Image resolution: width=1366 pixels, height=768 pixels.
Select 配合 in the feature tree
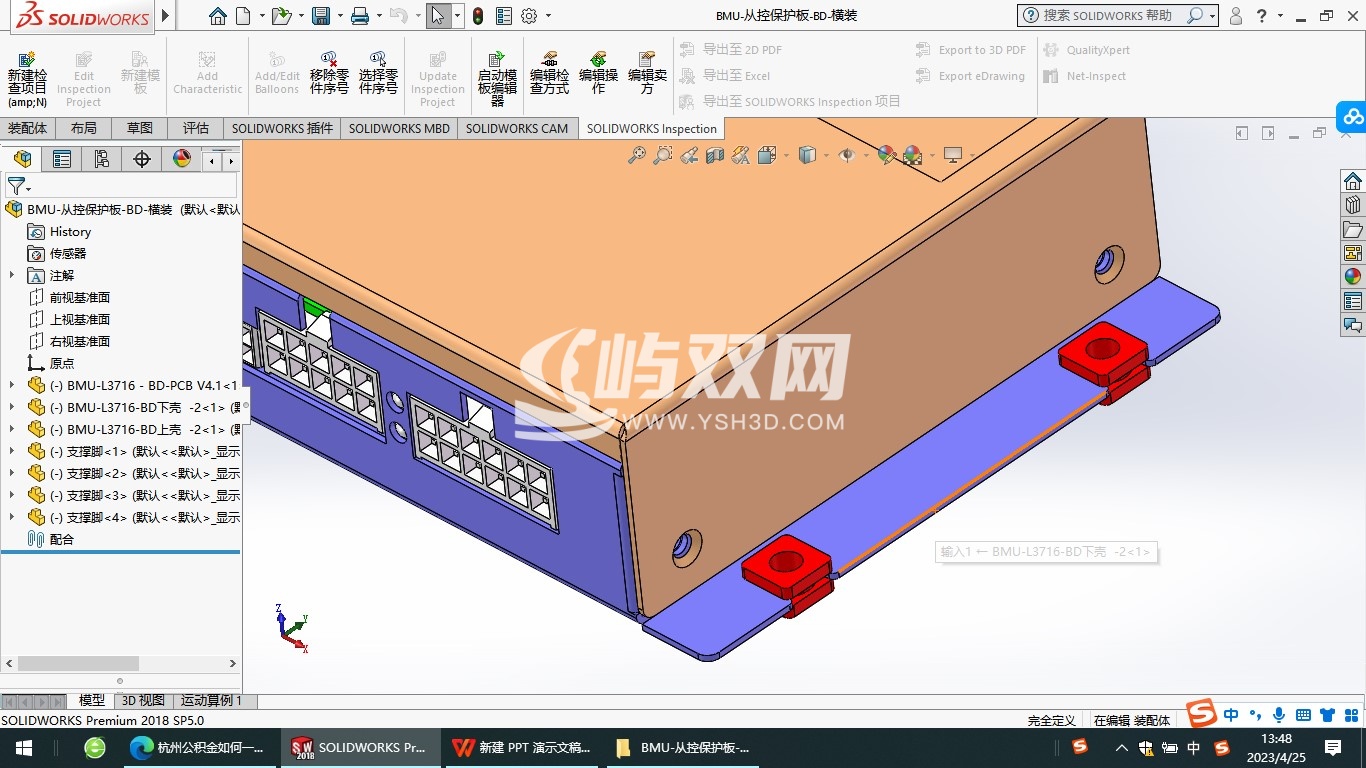62,539
